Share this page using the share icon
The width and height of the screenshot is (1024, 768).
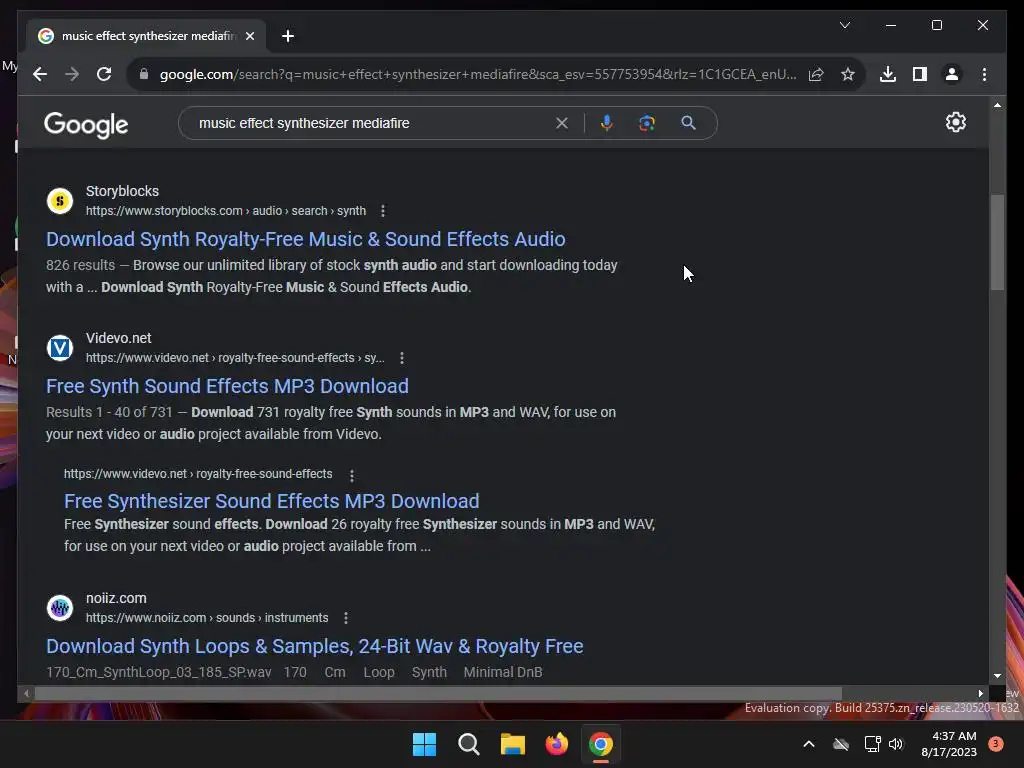(816, 74)
